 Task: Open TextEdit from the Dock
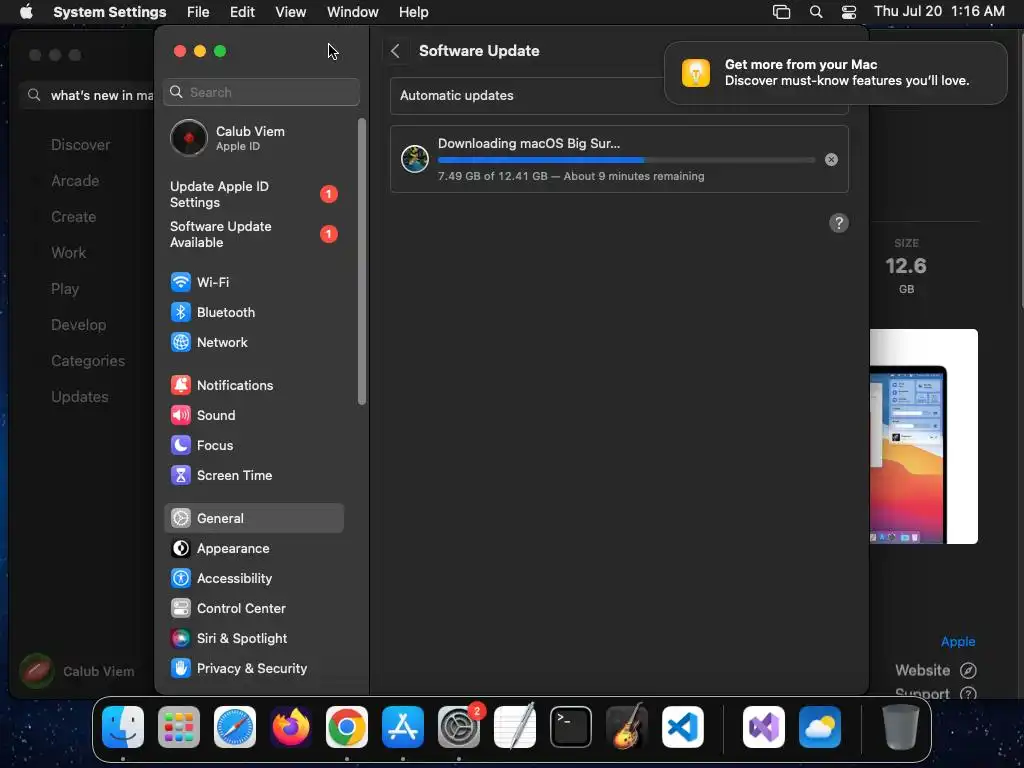click(x=515, y=727)
